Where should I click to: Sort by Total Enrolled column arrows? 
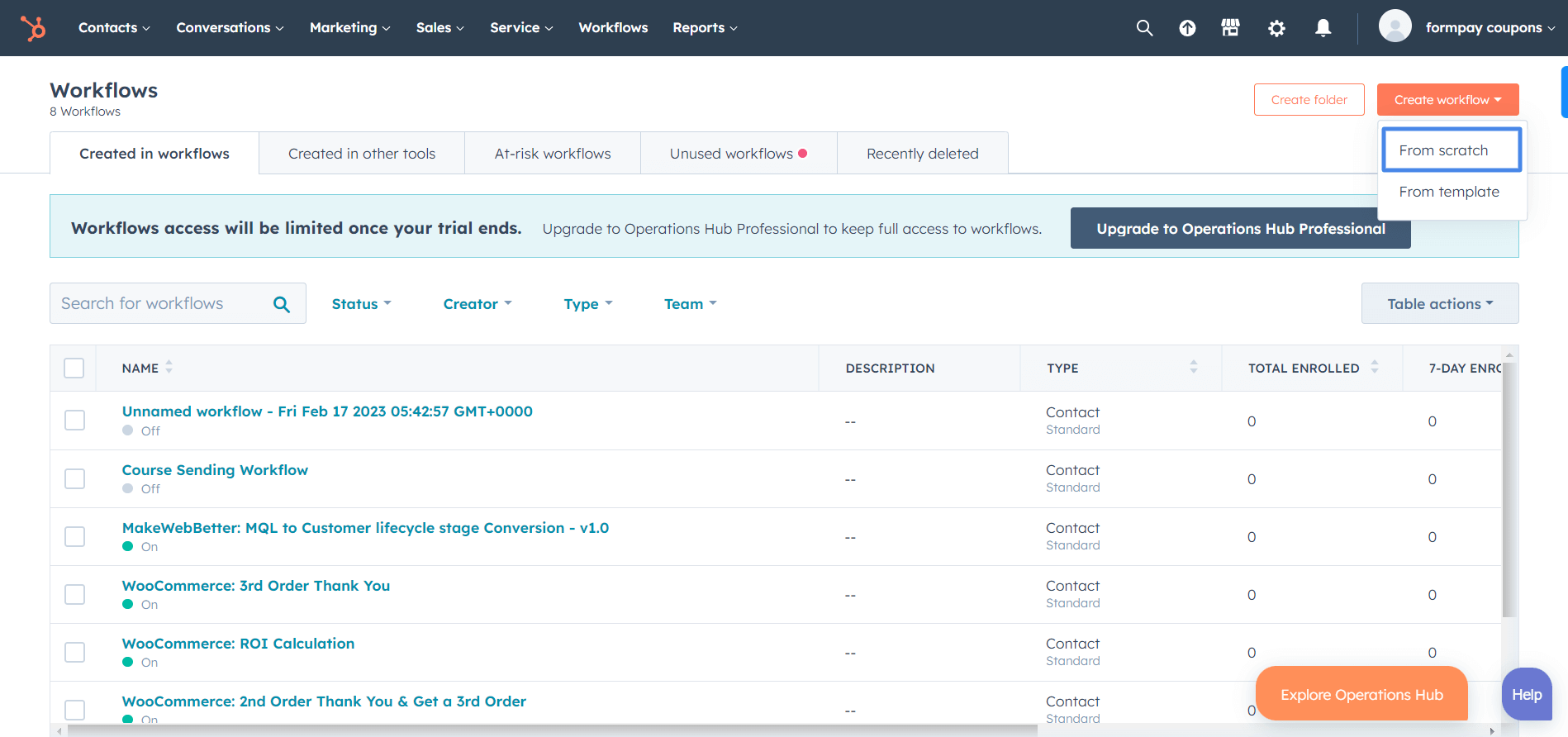pyautogui.click(x=1375, y=367)
